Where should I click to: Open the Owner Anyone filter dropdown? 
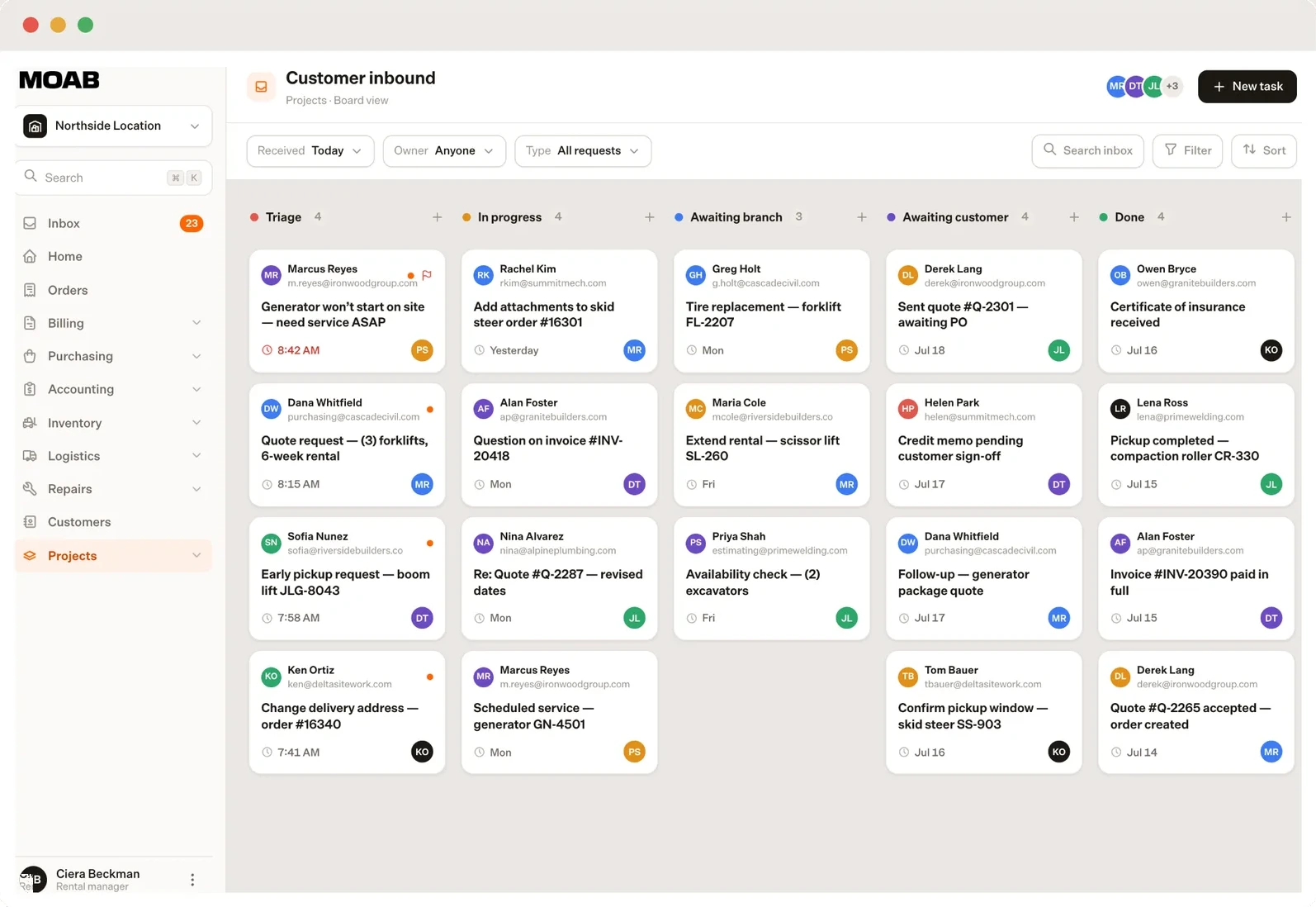(x=444, y=151)
